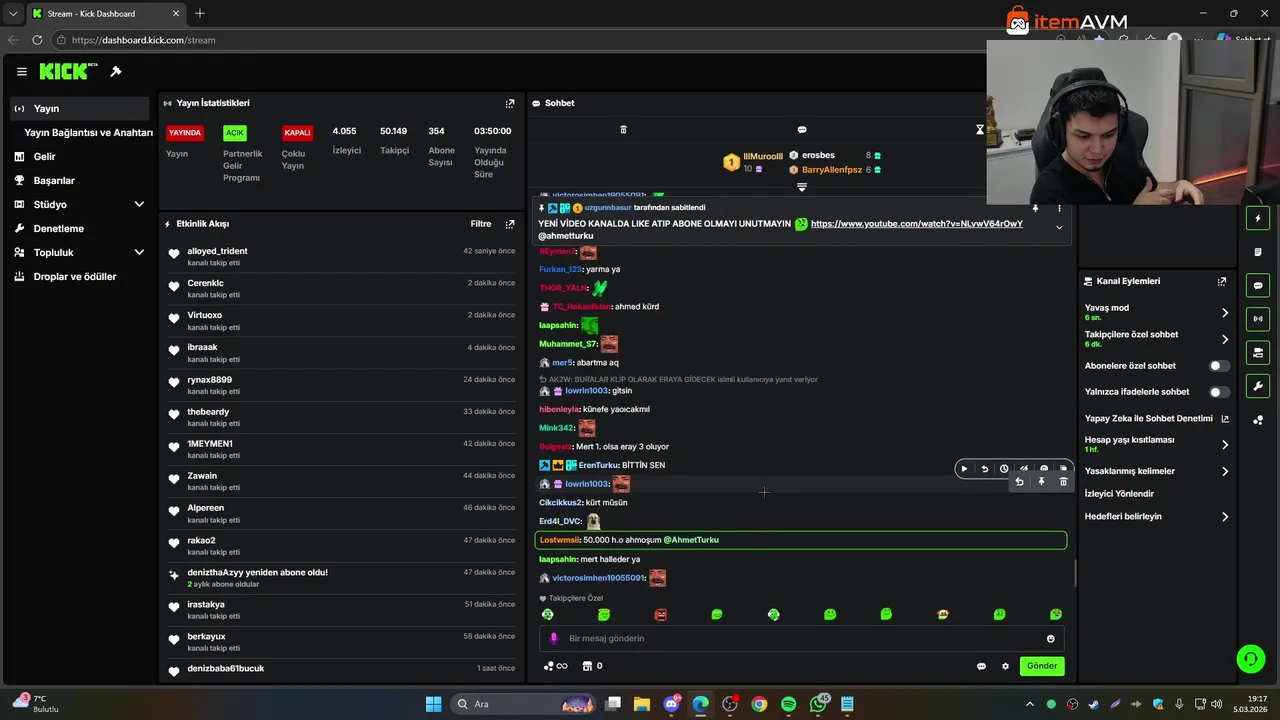Open a new browser tab

(200, 13)
